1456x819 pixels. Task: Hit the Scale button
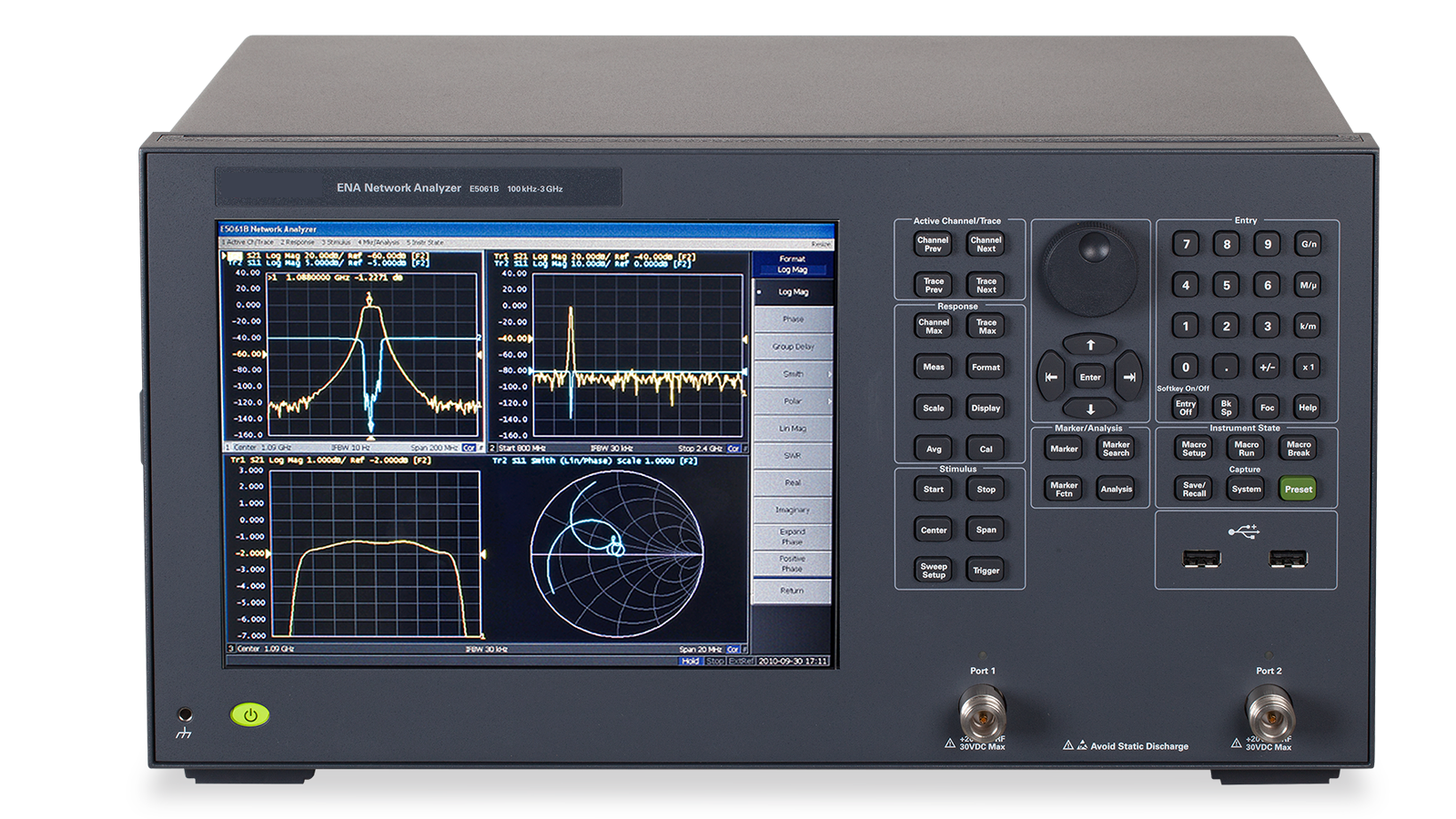point(934,409)
